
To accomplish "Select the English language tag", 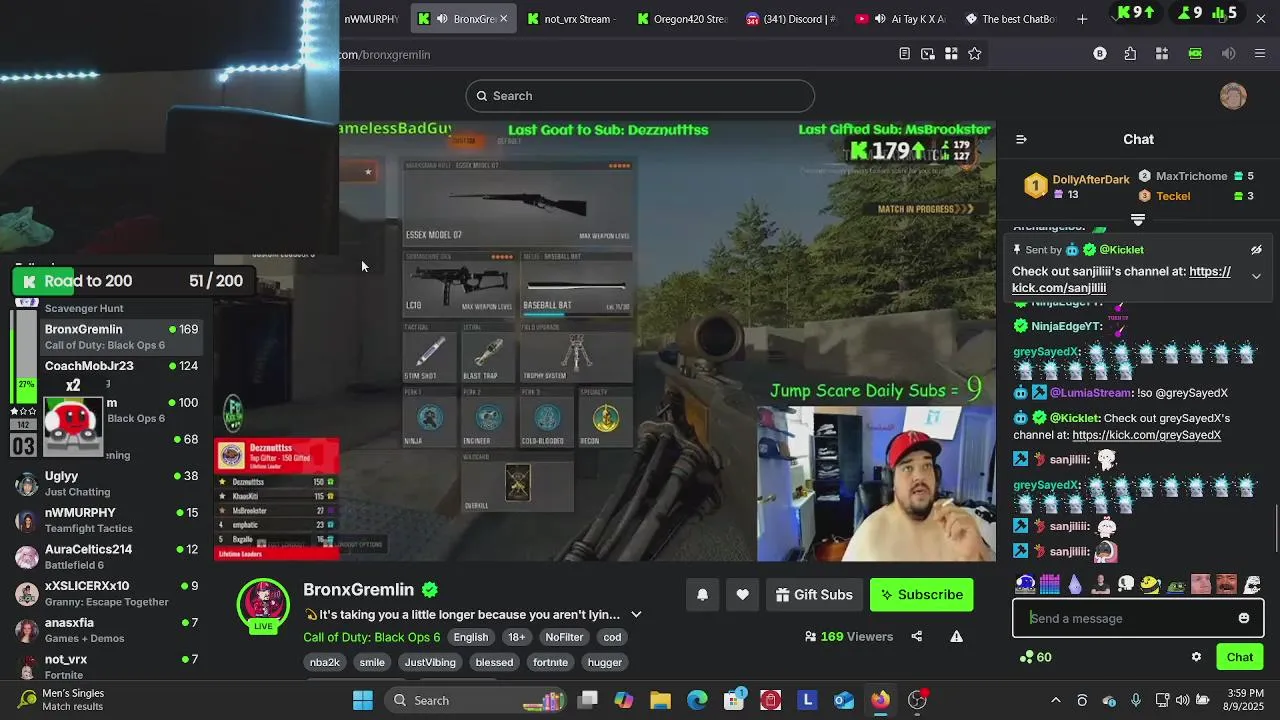I will tap(471, 637).
